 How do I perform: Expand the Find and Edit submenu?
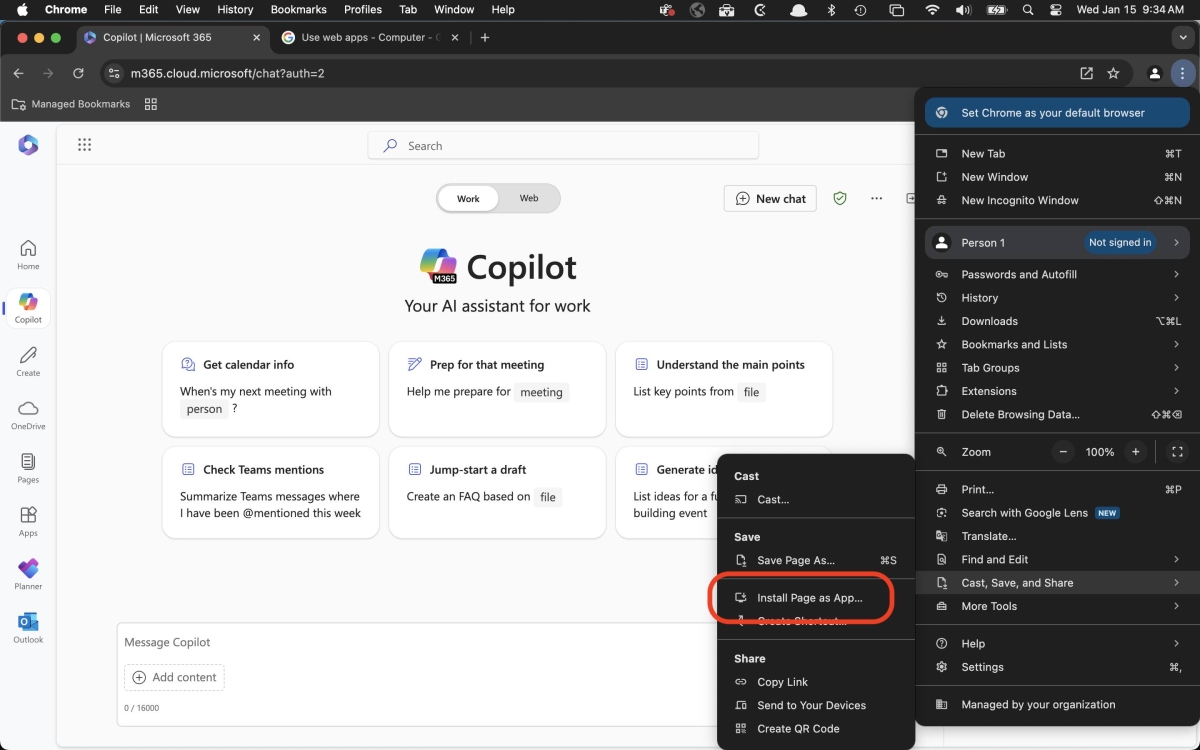pyautogui.click(x=1057, y=560)
